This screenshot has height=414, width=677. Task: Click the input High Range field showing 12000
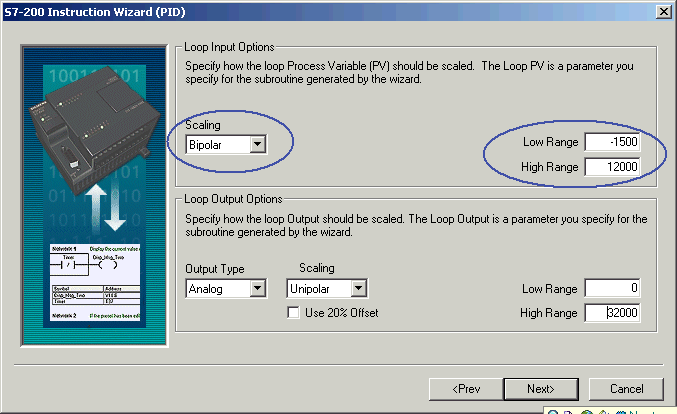coord(612,167)
